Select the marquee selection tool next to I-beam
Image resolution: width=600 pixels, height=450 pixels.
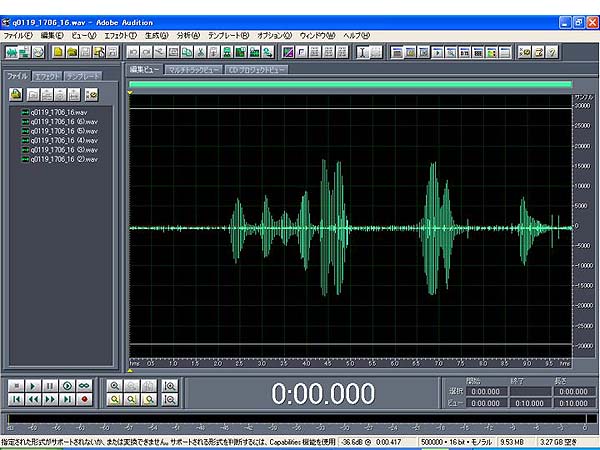[376, 52]
